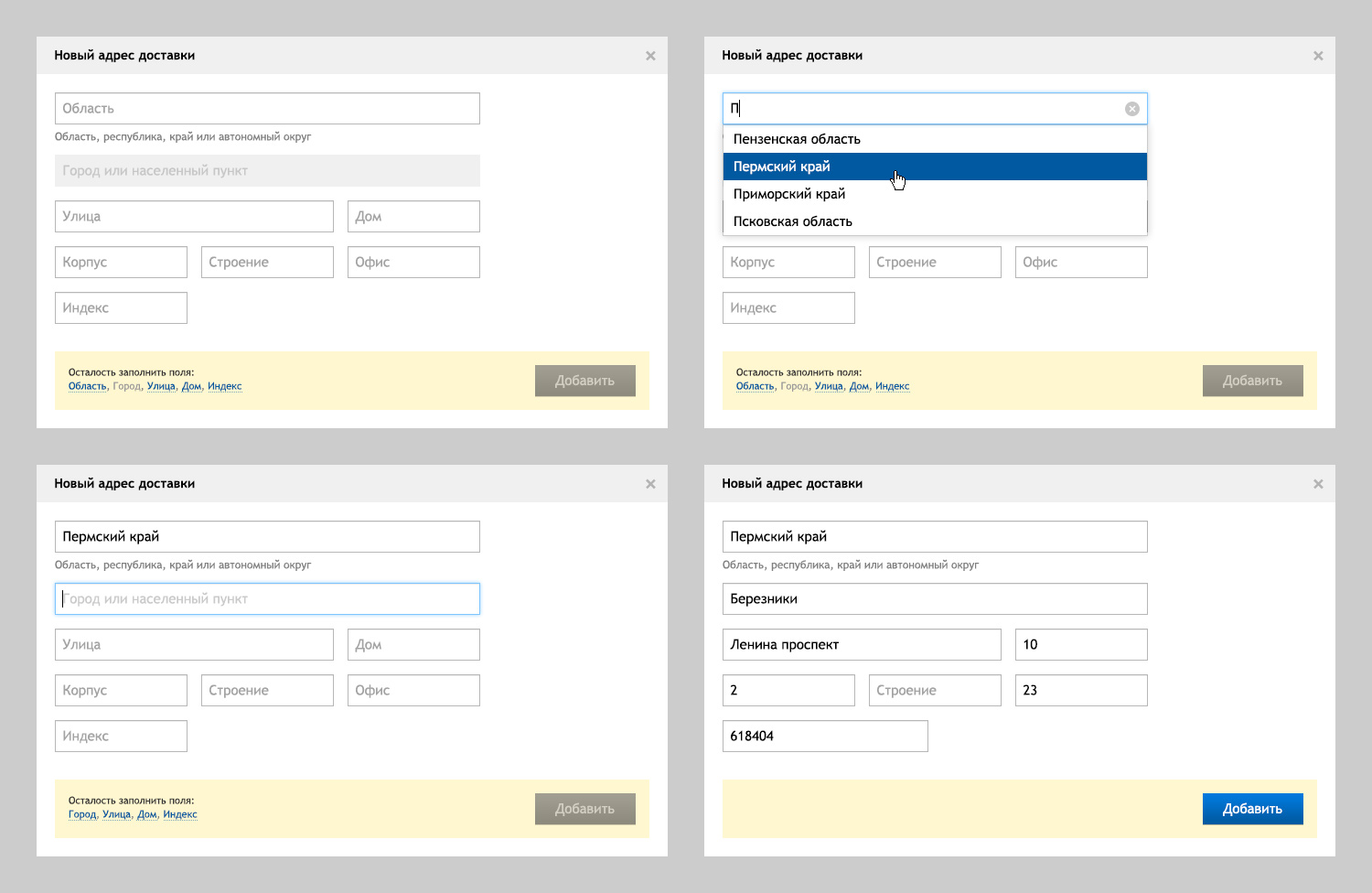This screenshot has width=1372, height=893.
Task: Click the house number field showing "10"
Action: (1080, 645)
